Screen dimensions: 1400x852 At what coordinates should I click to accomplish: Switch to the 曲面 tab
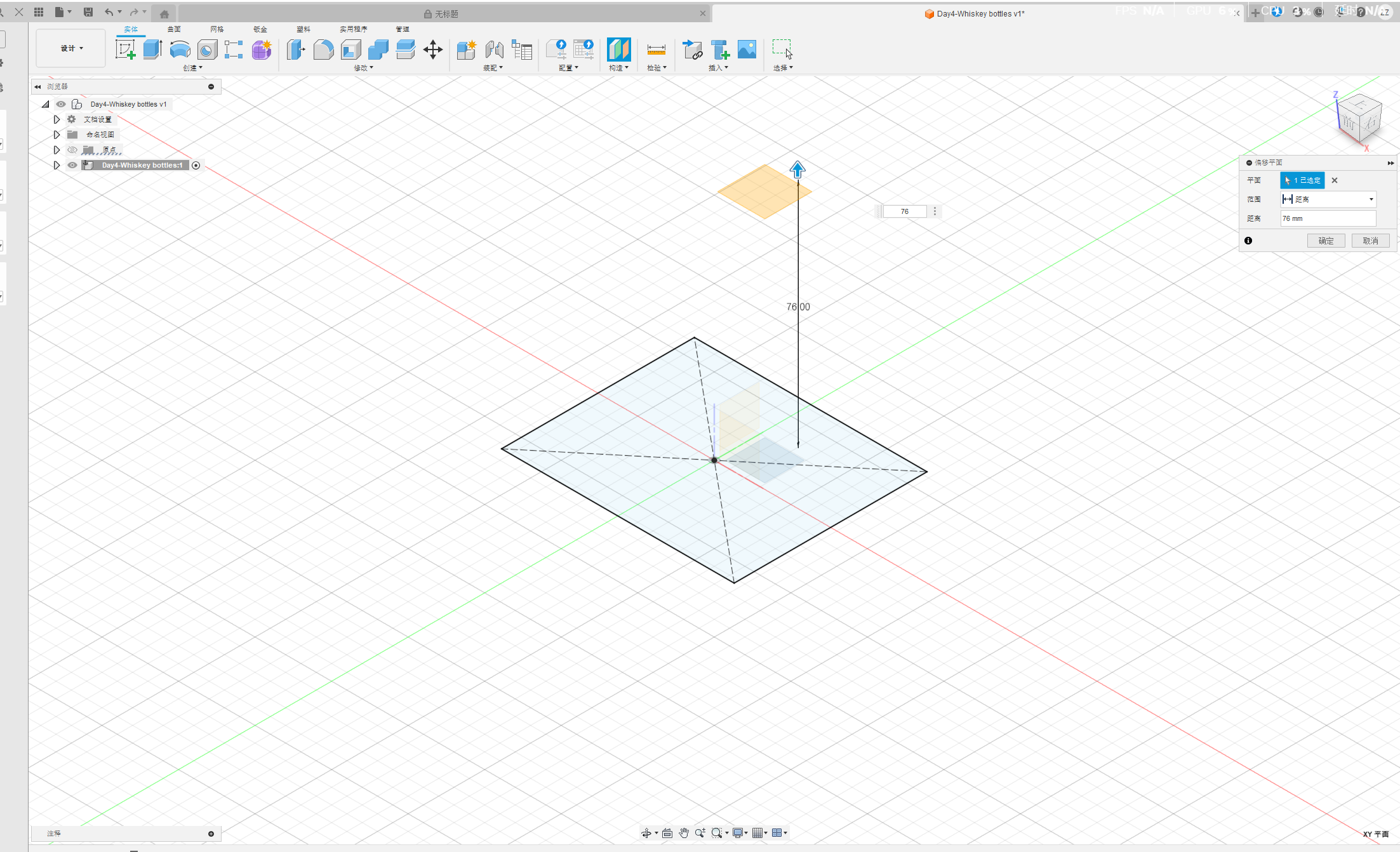coord(174,29)
